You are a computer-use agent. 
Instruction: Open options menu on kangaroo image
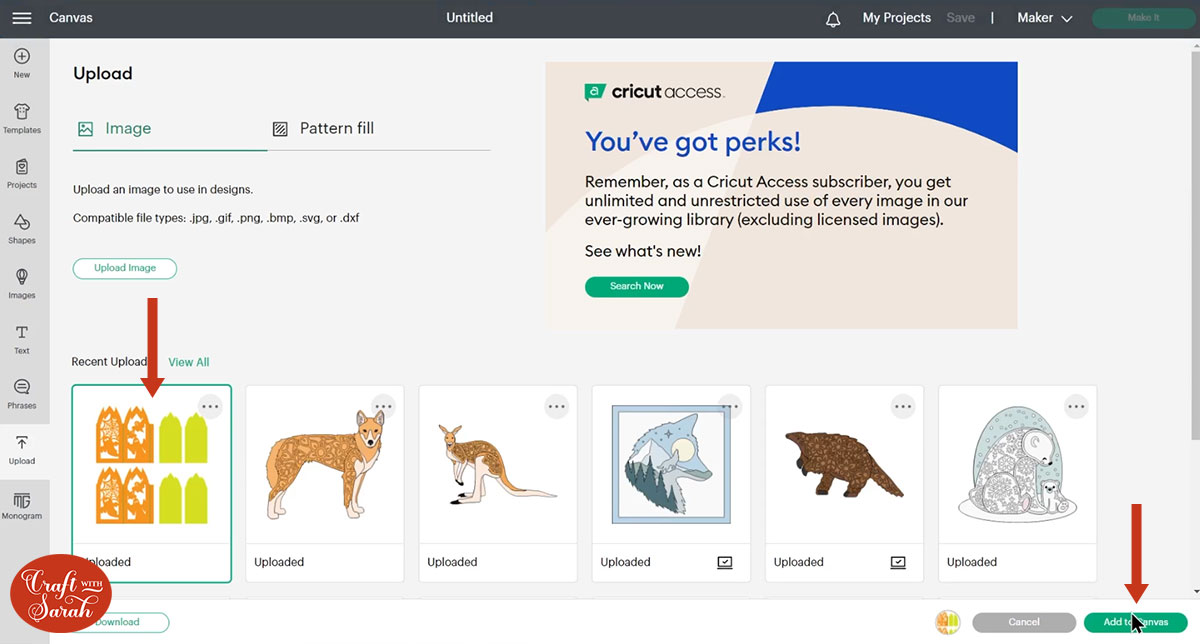(556, 407)
